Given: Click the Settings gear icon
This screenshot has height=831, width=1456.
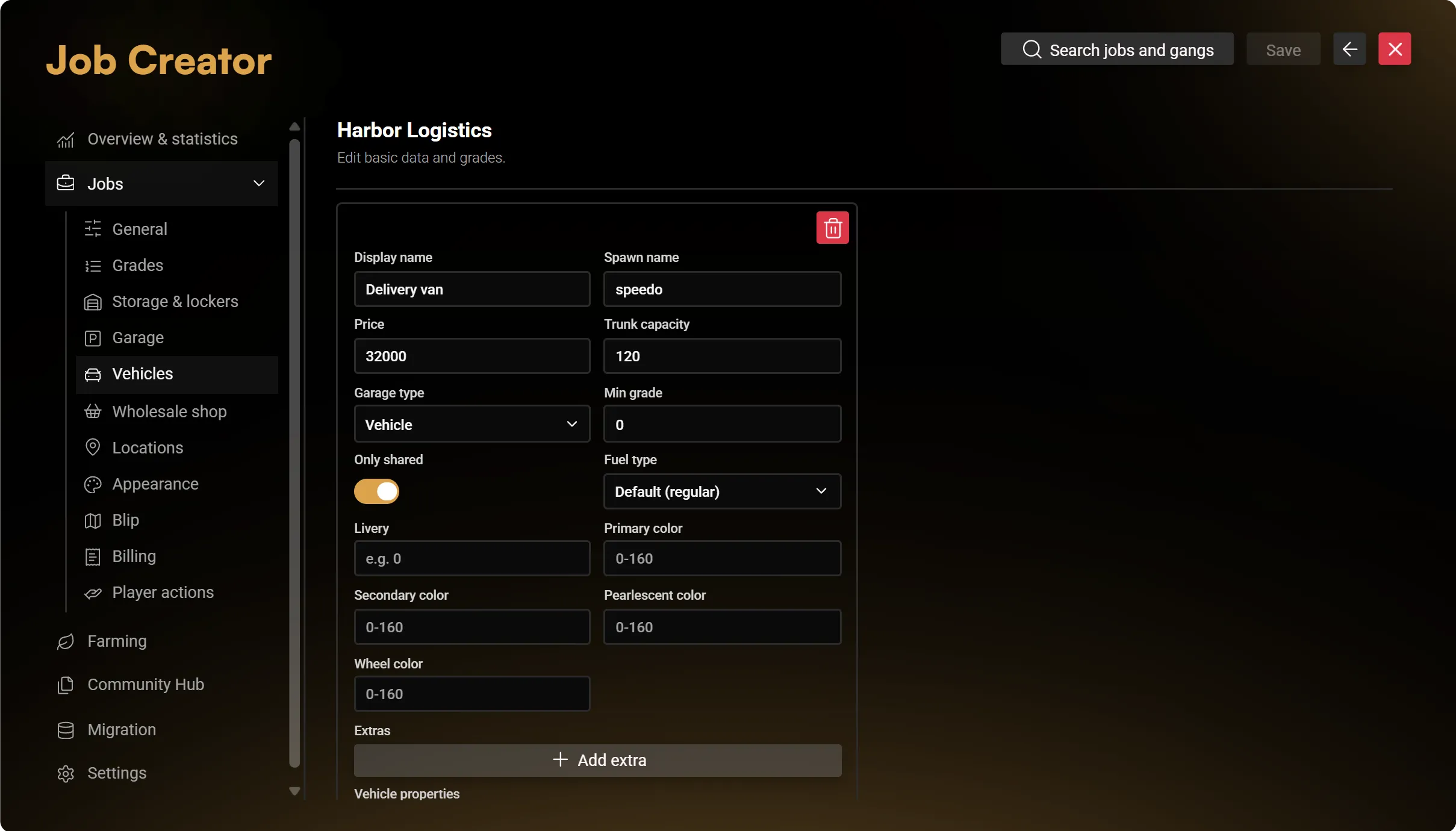Looking at the screenshot, I should (x=65, y=773).
